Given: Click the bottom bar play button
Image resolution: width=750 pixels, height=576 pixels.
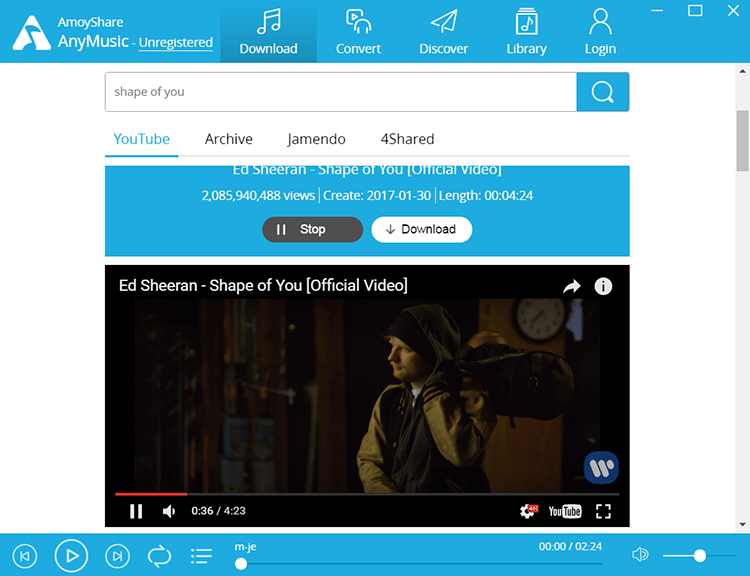Looking at the screenshot, I should (71, 556).
